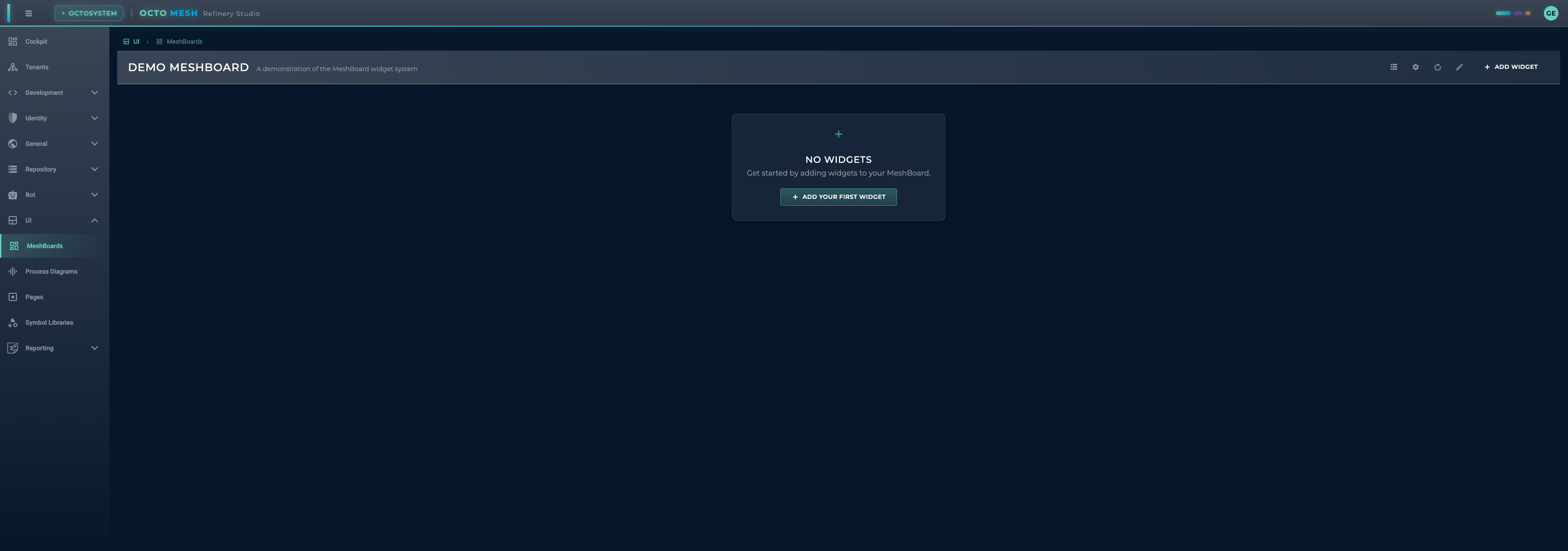
Task: Open the hamburger navigation menu
Action: (28, 13)
